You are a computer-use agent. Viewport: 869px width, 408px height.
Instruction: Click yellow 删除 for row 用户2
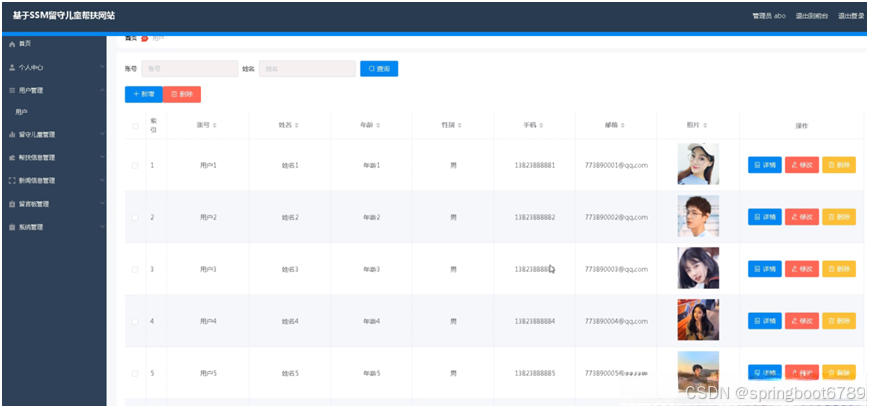coord(839,217)
